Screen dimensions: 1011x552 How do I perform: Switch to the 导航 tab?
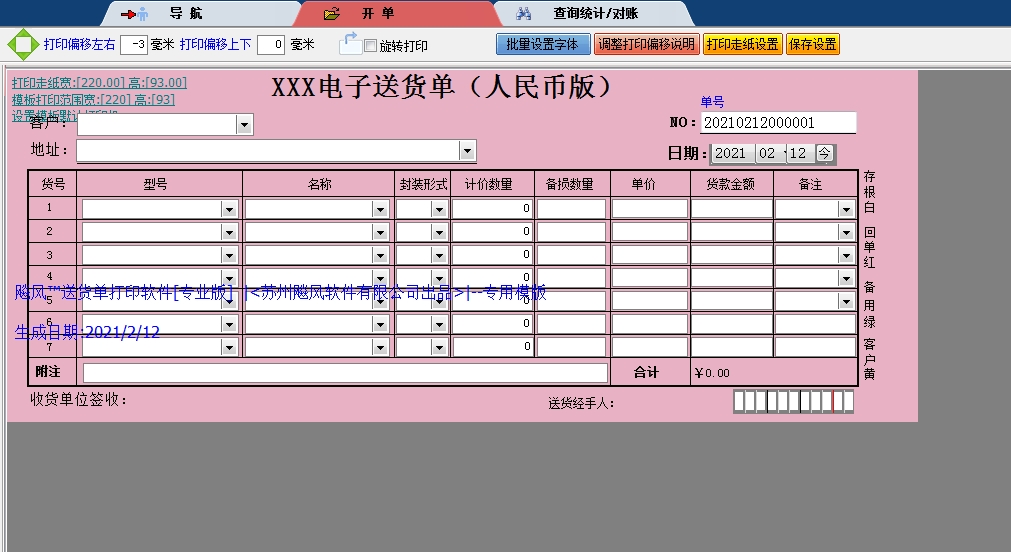click(x=185, y=14)
